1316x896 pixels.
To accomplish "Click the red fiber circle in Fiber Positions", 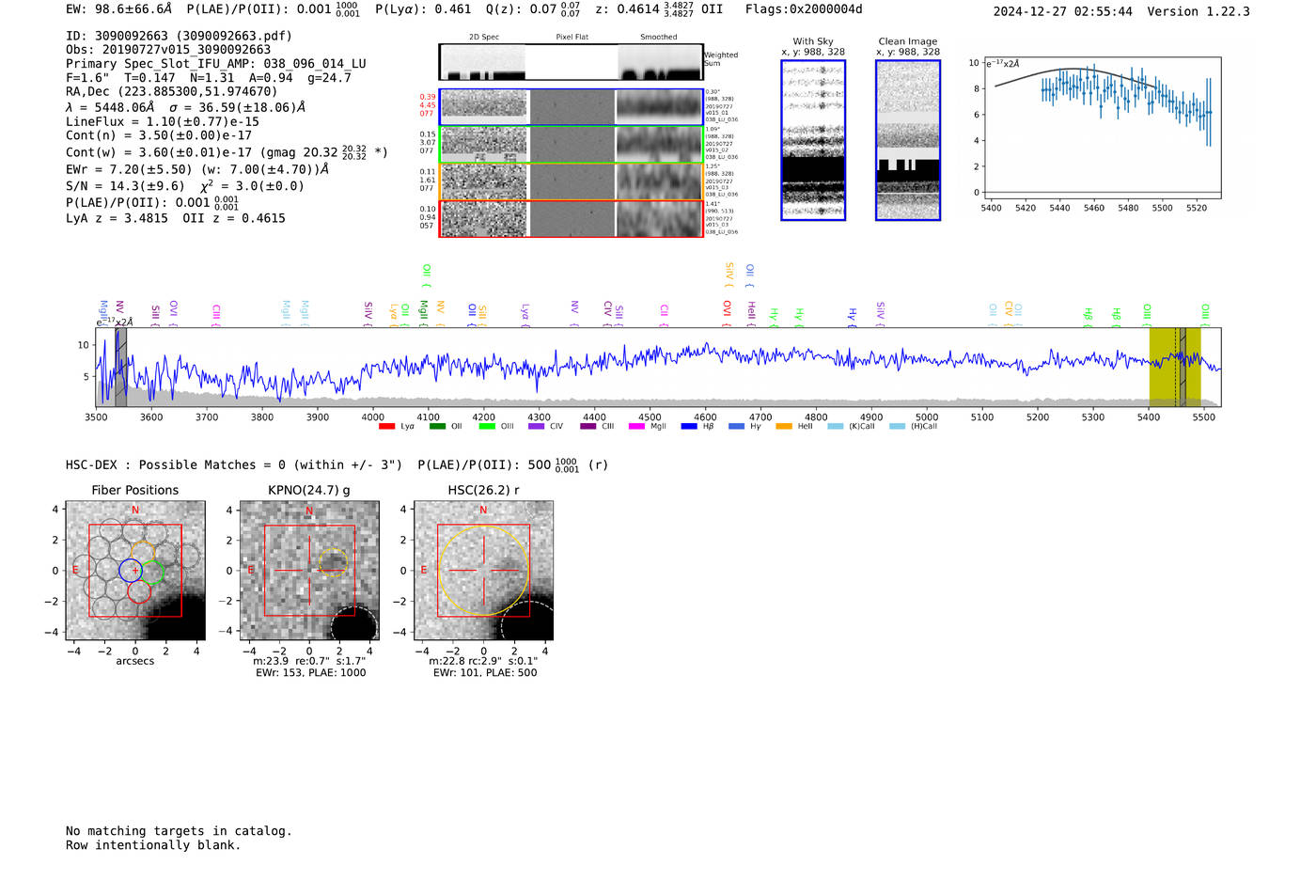I will click(139, 591).
